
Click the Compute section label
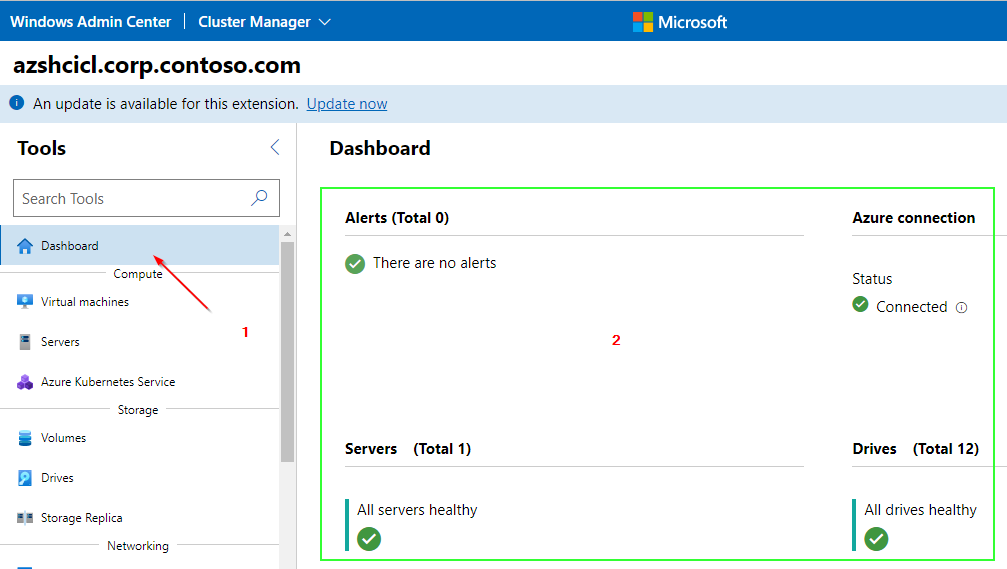138,274
